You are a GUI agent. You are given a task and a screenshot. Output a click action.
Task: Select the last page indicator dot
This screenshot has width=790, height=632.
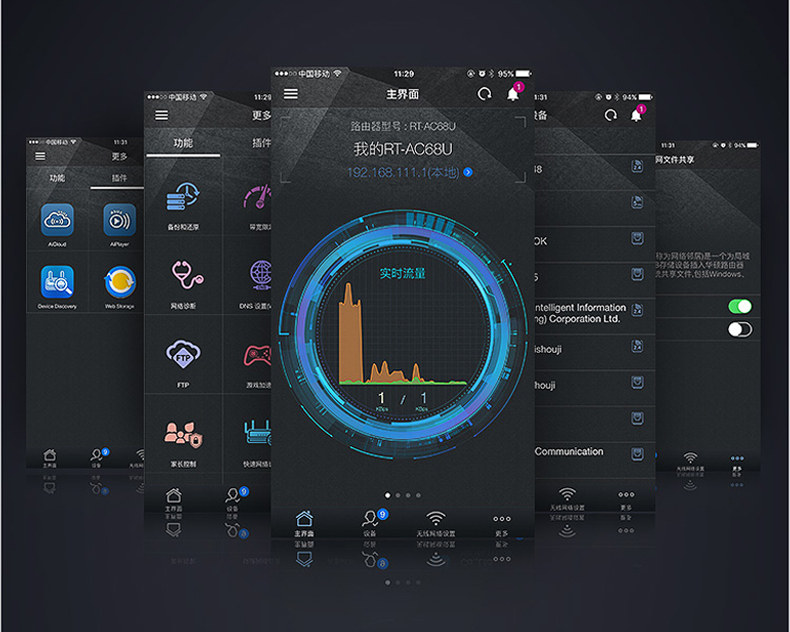pyautogui.click(x=418, y=495)
